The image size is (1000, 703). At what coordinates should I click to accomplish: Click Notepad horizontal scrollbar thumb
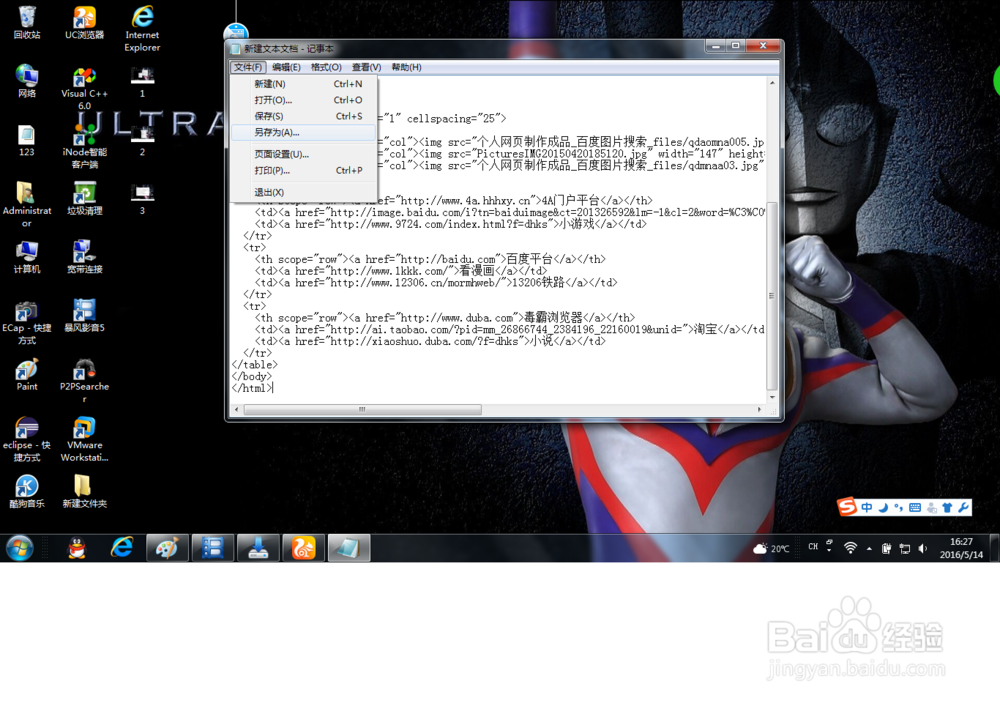(x=362, y=410)
